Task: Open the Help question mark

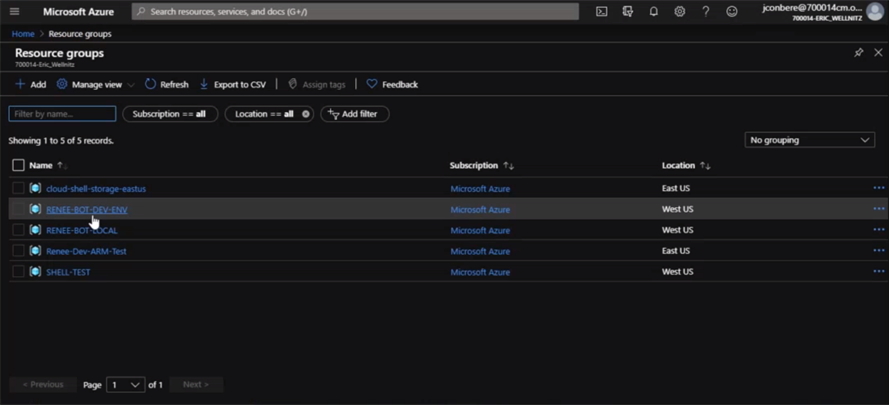Action: coord(706,11)
